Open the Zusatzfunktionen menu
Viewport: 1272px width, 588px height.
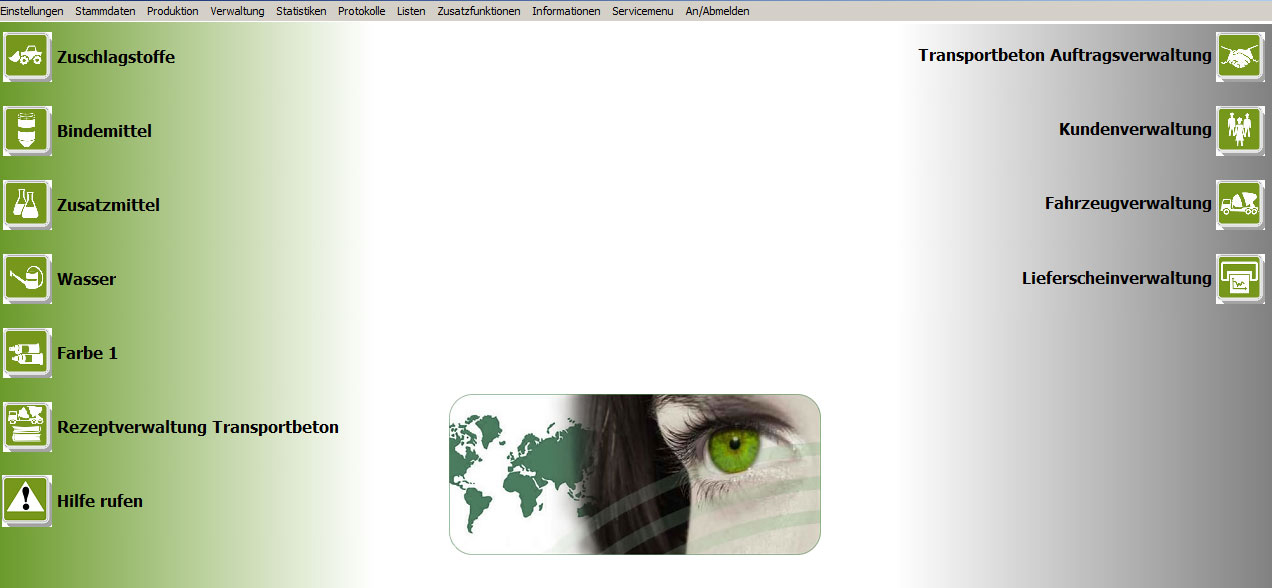coord(479,11)
